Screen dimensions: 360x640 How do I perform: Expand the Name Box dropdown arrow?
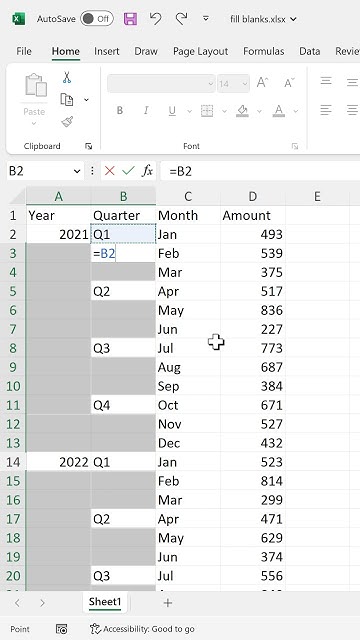(77, 171)
